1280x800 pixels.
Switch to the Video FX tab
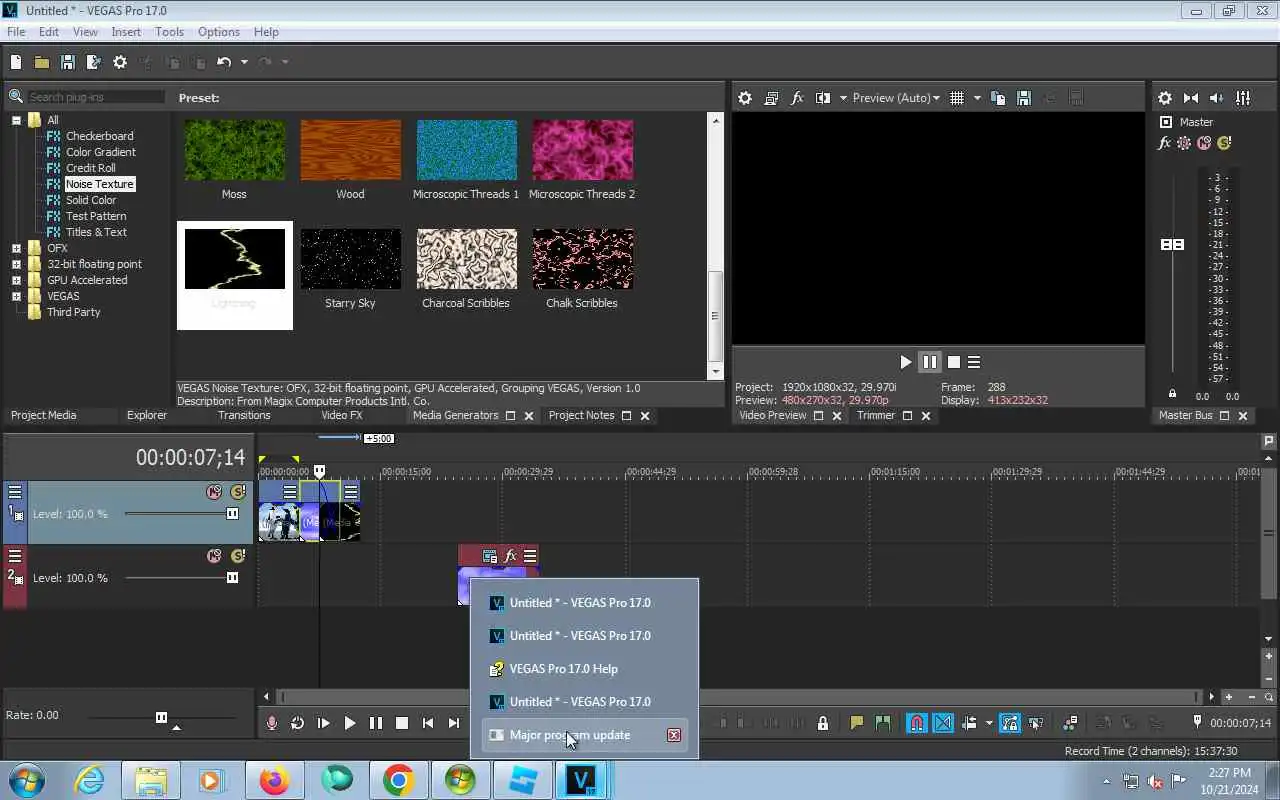click(x=342, y=415)
